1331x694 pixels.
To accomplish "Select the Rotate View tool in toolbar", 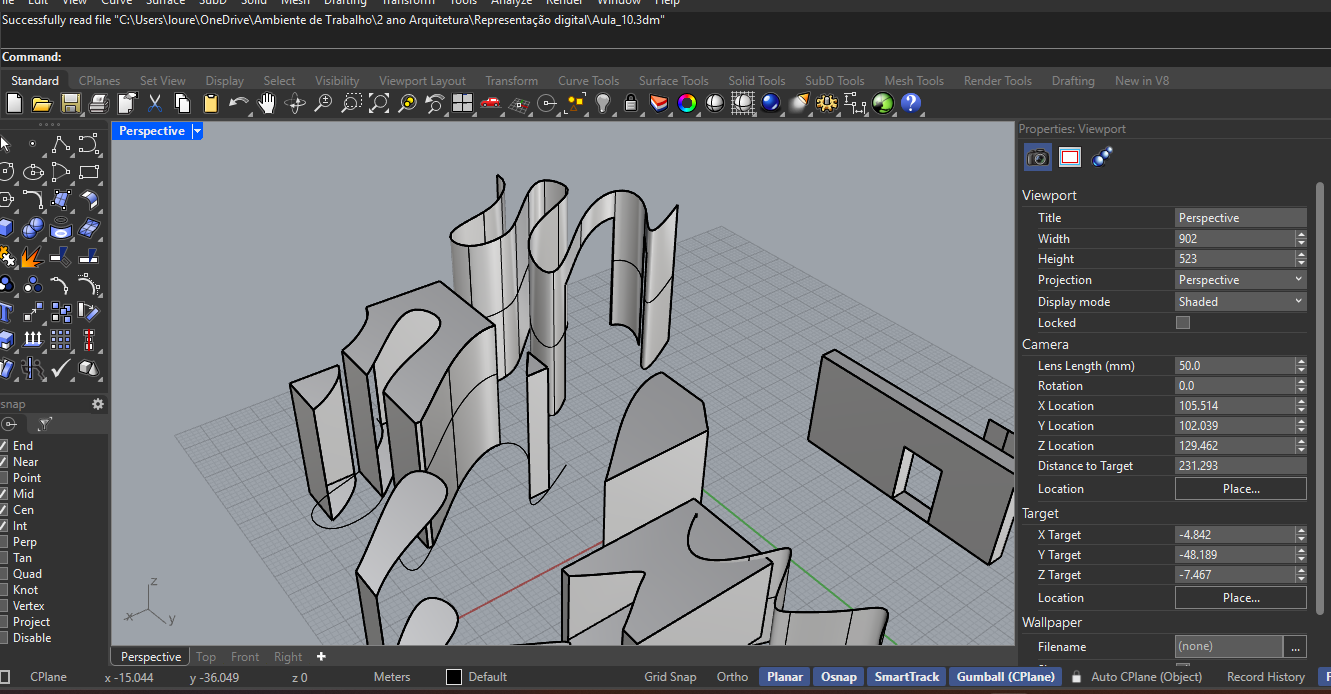I will coord(294,103).
